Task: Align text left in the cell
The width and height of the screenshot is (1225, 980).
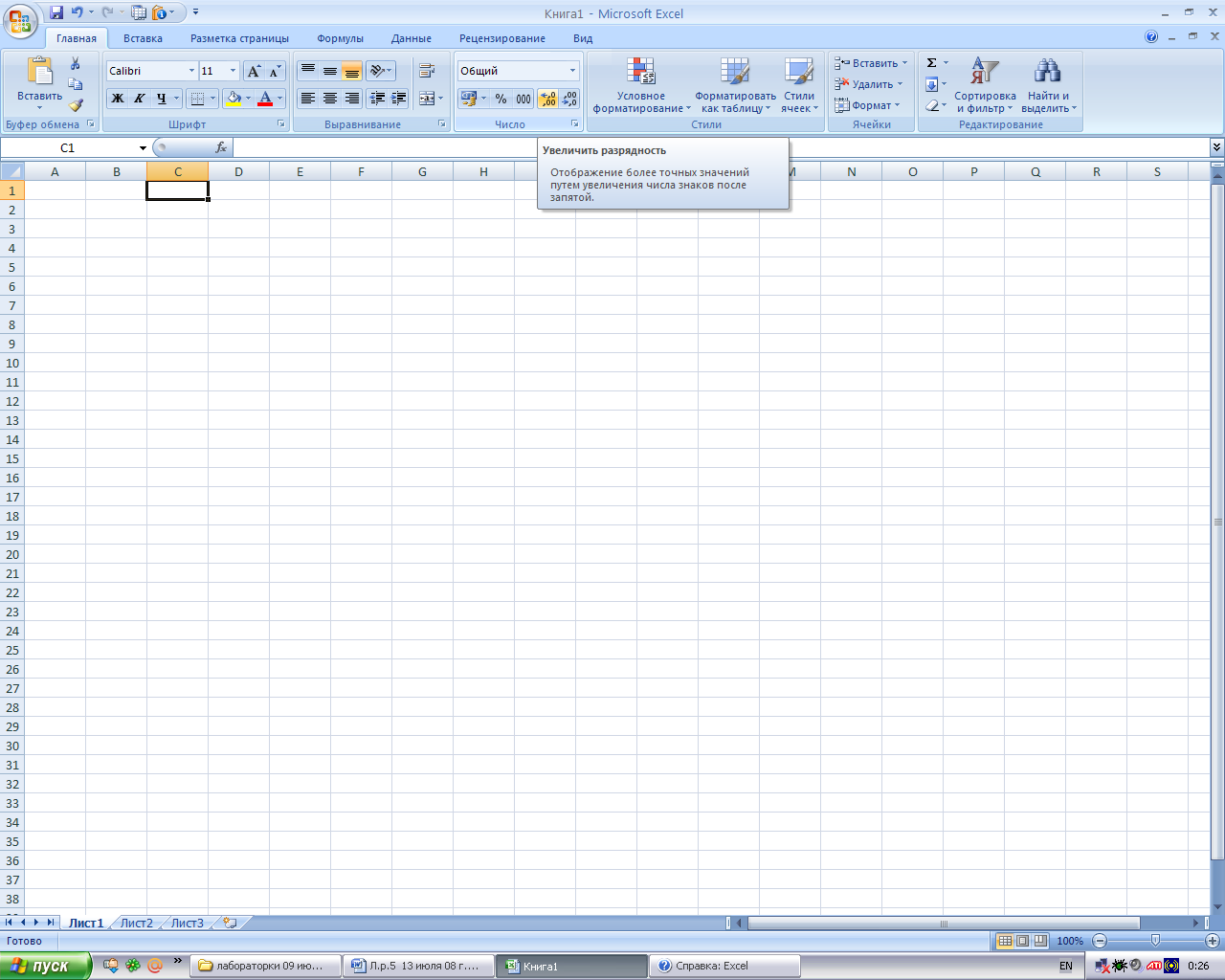Action: [307, 98]
